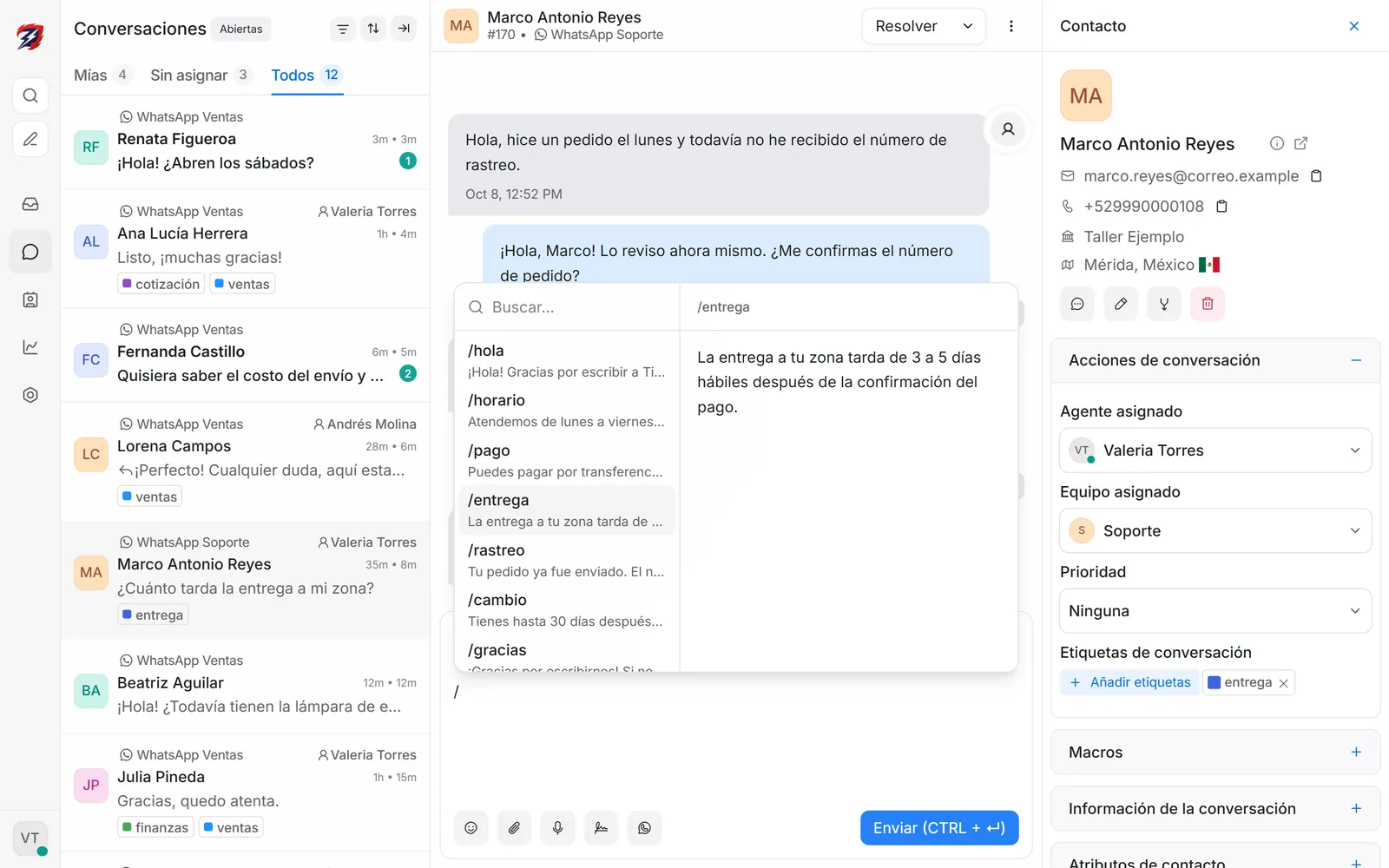Expand the Macros section
The image size is (1389, 868).
[1356, 753]
